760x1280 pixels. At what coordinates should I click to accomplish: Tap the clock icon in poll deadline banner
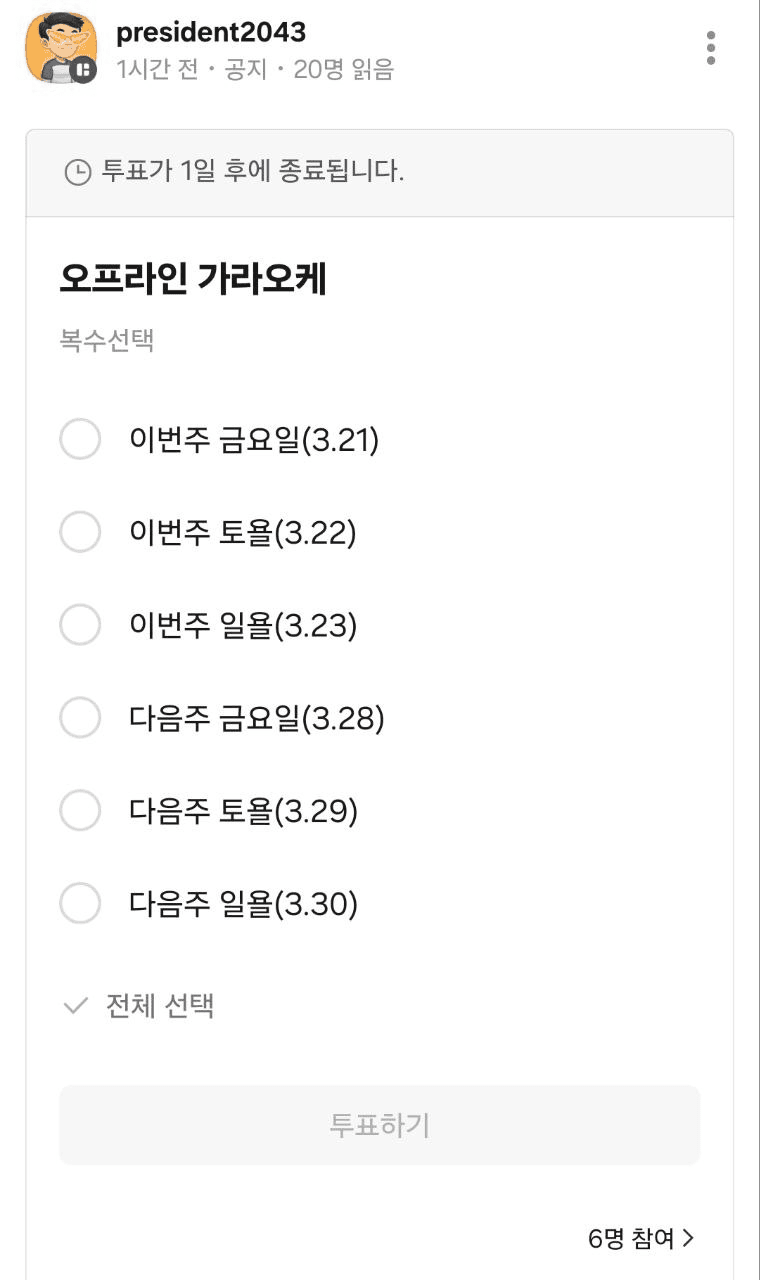[77, 172]
